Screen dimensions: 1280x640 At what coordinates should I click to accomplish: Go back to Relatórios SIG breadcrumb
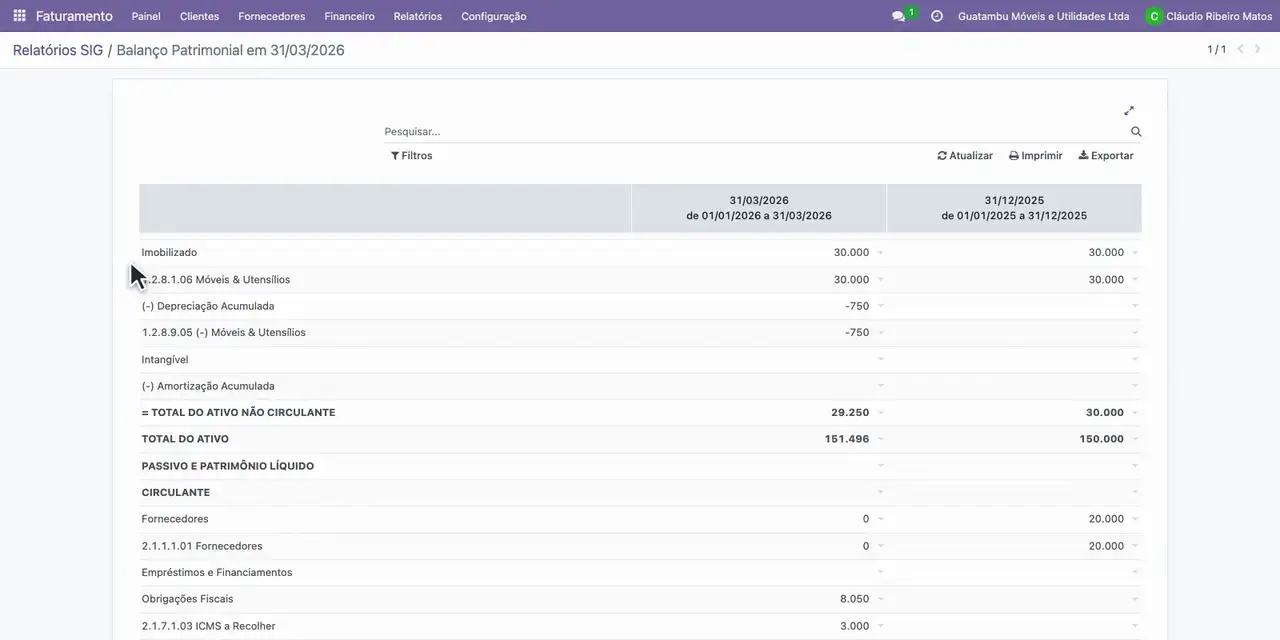[x=58, y=50]
